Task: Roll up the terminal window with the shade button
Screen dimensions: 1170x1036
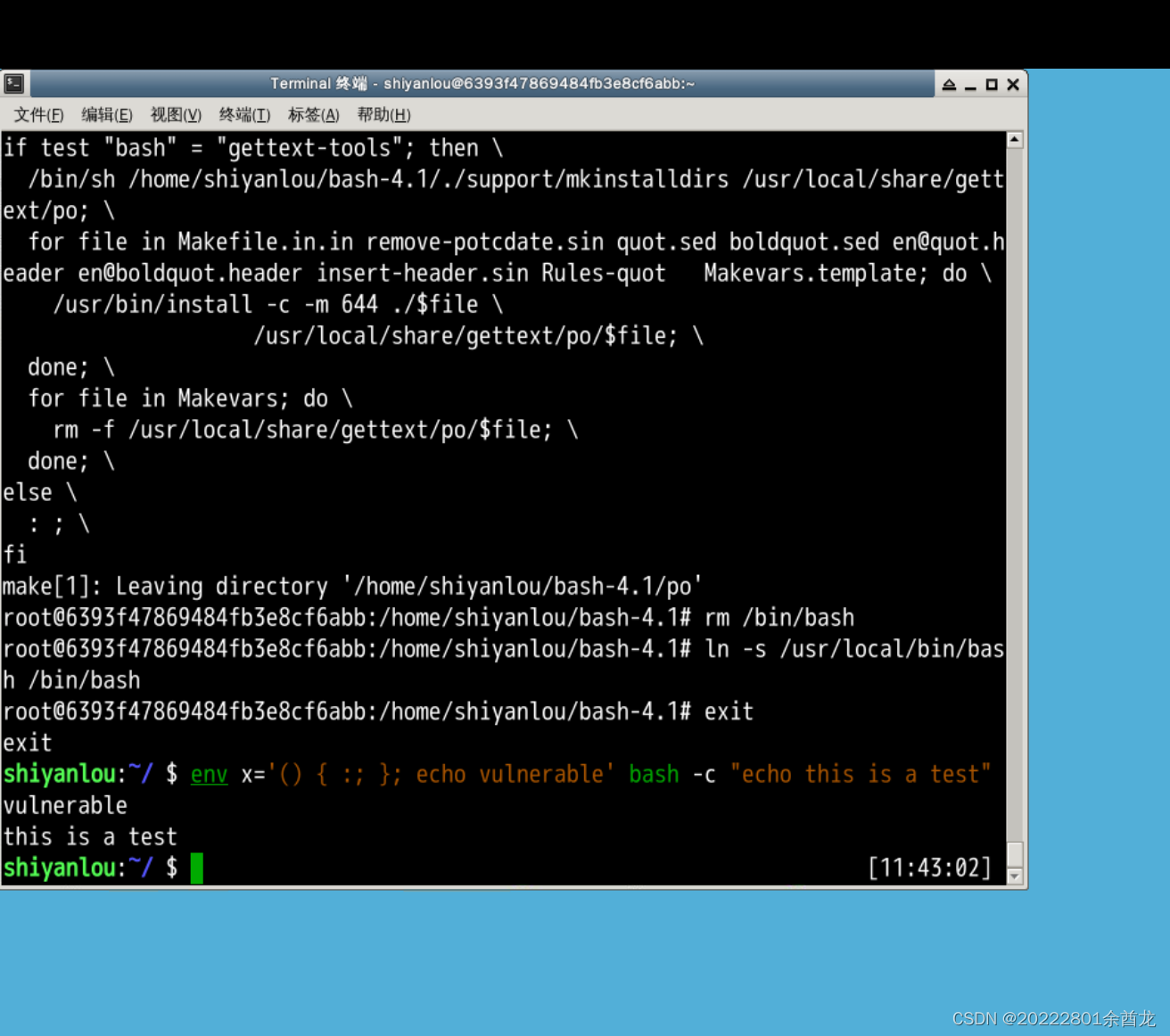Action: click(x=949, y=85)
